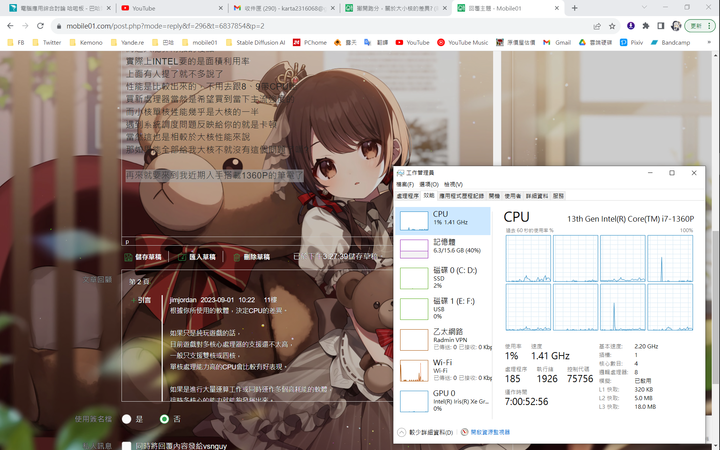Go back with the browser back arrow
The image size is (720, 450).
click(10, 26)
